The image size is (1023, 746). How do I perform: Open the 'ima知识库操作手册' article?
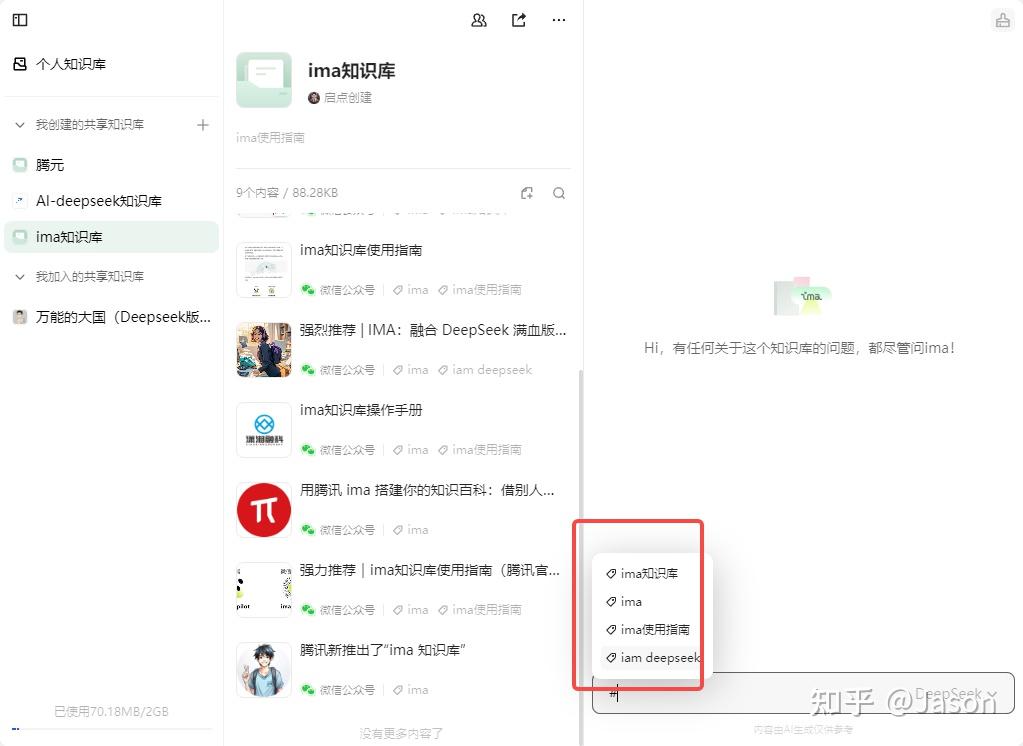[364, 409]
